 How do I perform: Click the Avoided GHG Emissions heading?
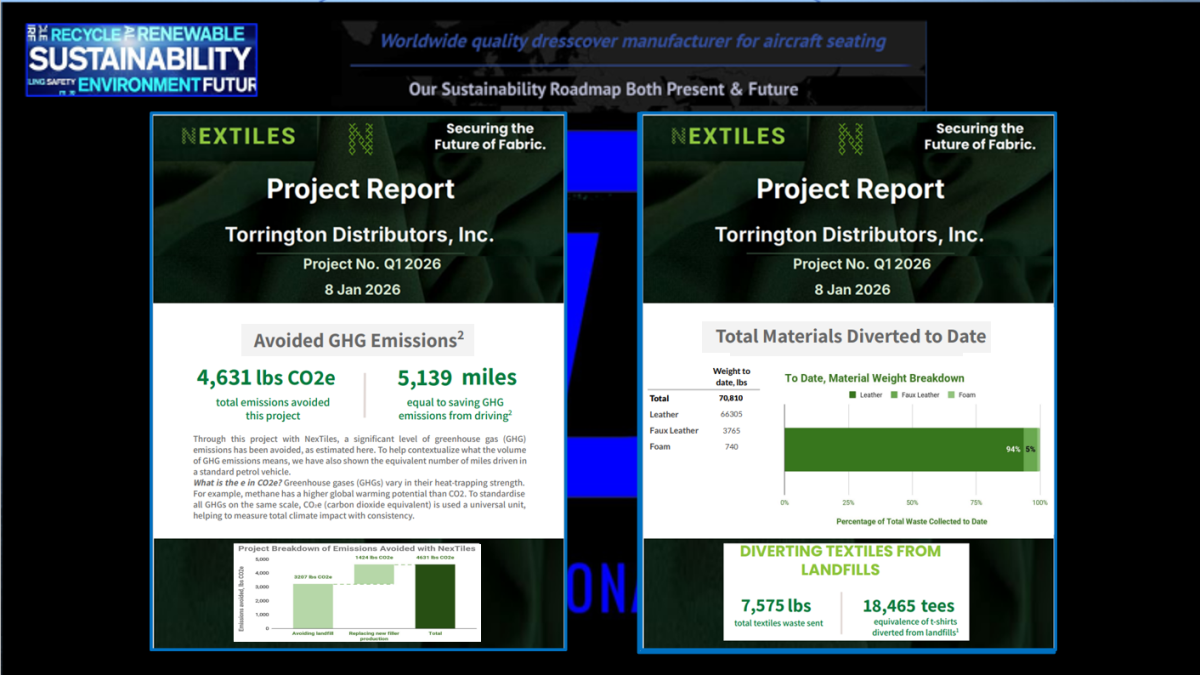(358, 341)
